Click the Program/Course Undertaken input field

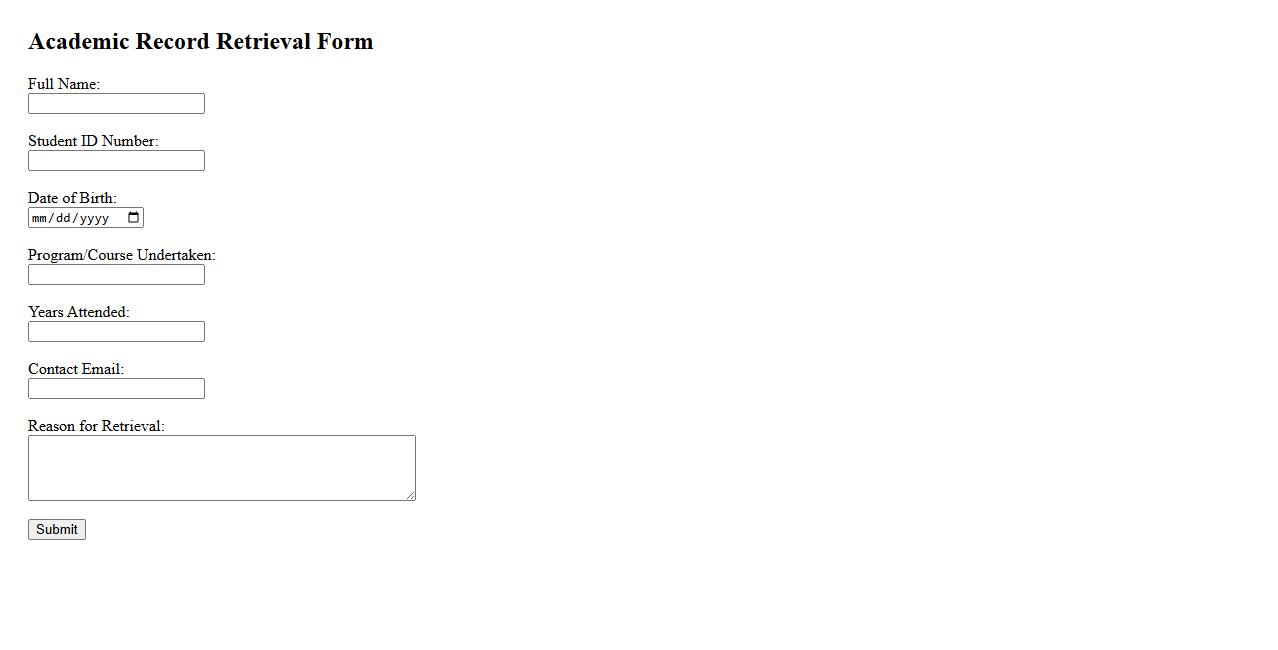[116, 275]
